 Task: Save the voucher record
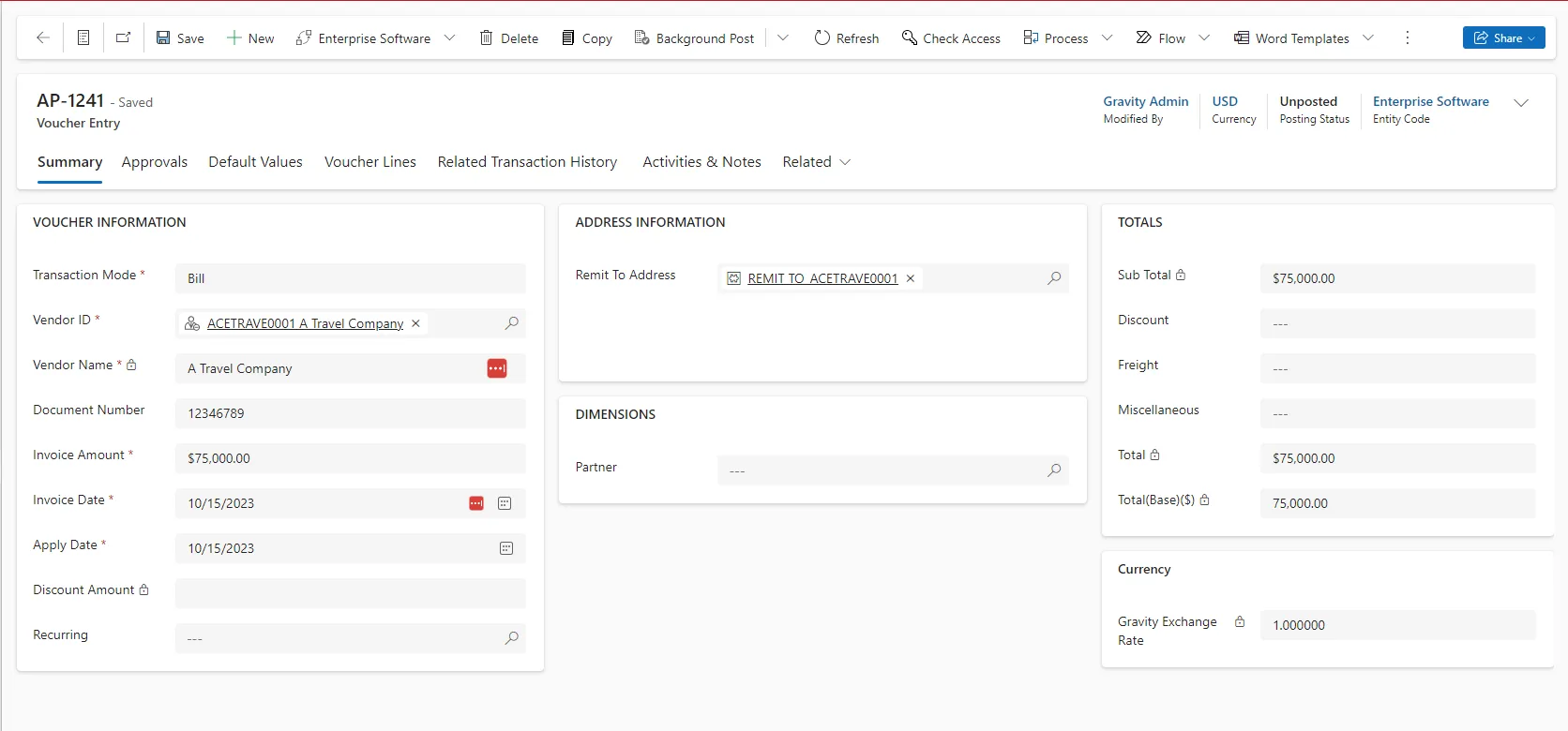pyautogui.click(x=180, y=38)
